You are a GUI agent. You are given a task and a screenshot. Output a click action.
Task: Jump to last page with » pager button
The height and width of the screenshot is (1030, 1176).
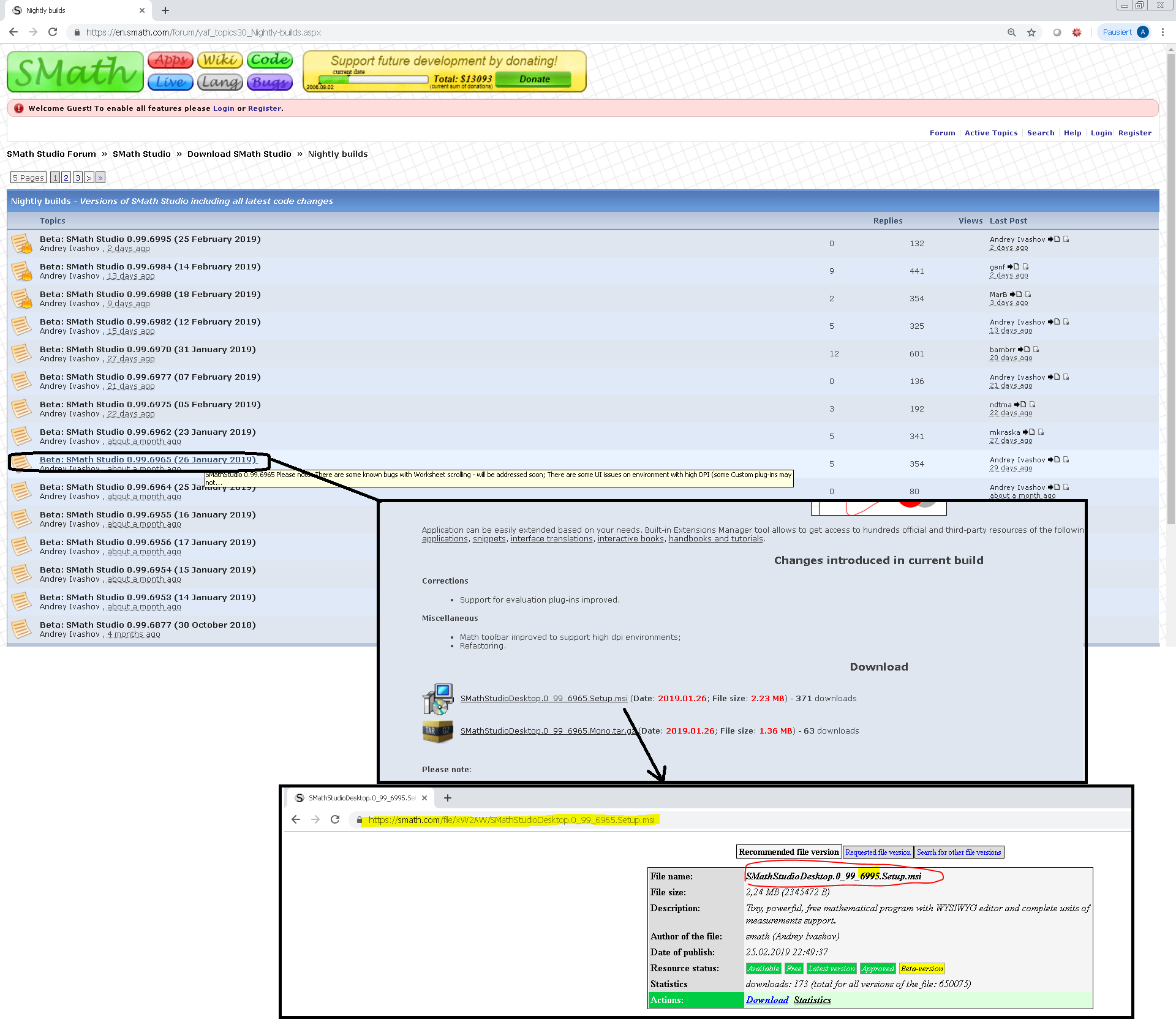tap(100, 178)
